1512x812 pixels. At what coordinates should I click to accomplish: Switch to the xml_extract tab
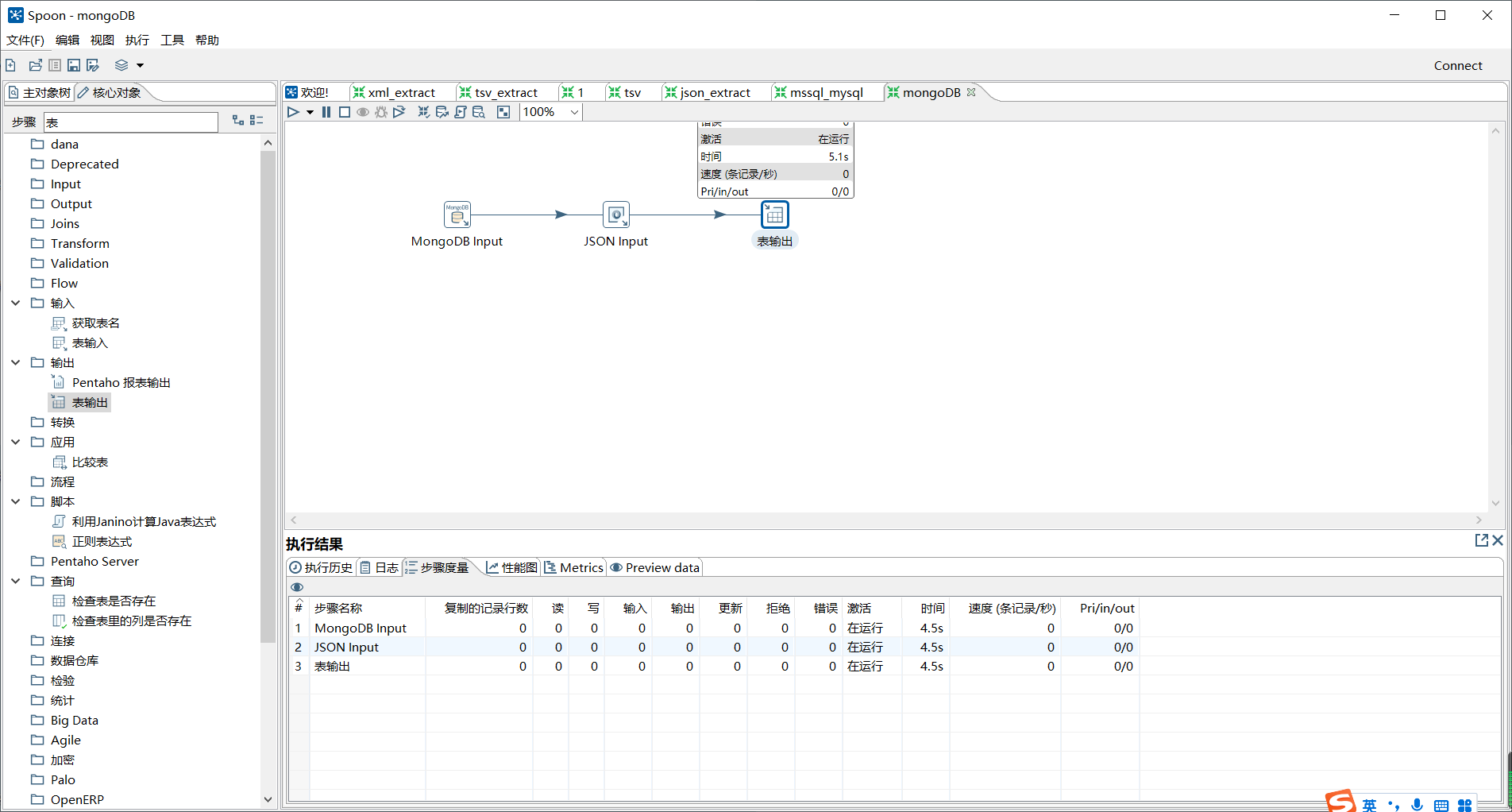coord(394,92)
